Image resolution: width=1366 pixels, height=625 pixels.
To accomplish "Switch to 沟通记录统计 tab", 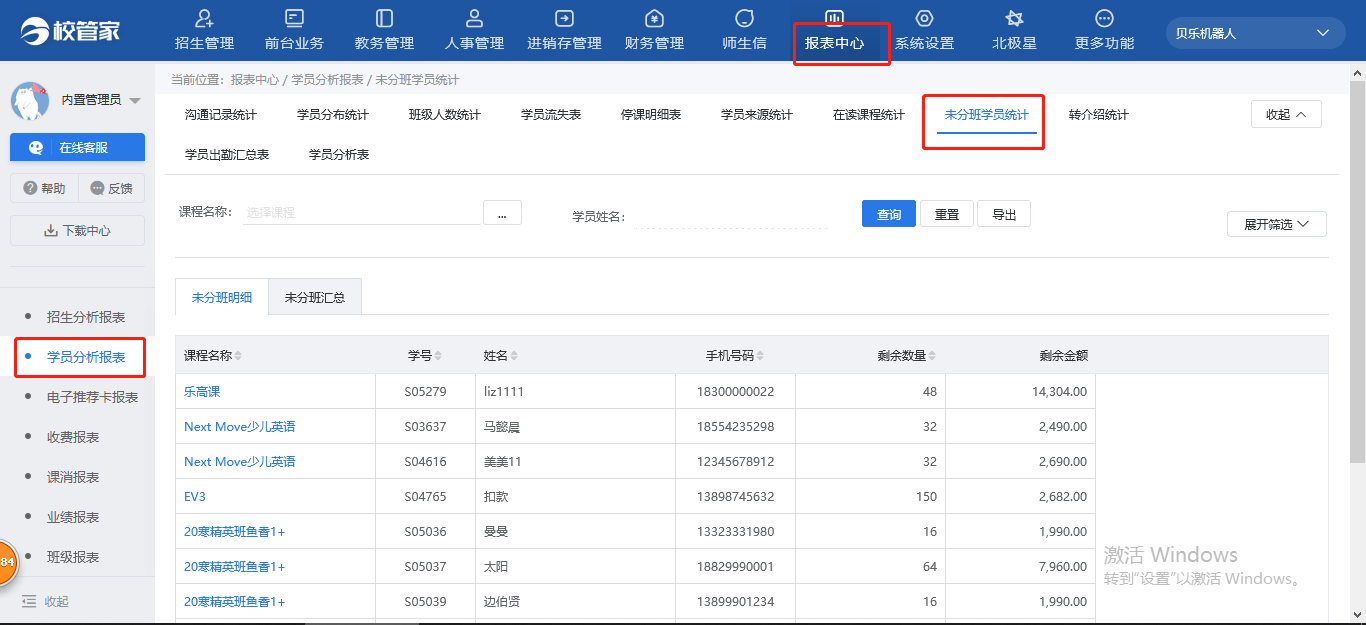I will pos(221,115).
